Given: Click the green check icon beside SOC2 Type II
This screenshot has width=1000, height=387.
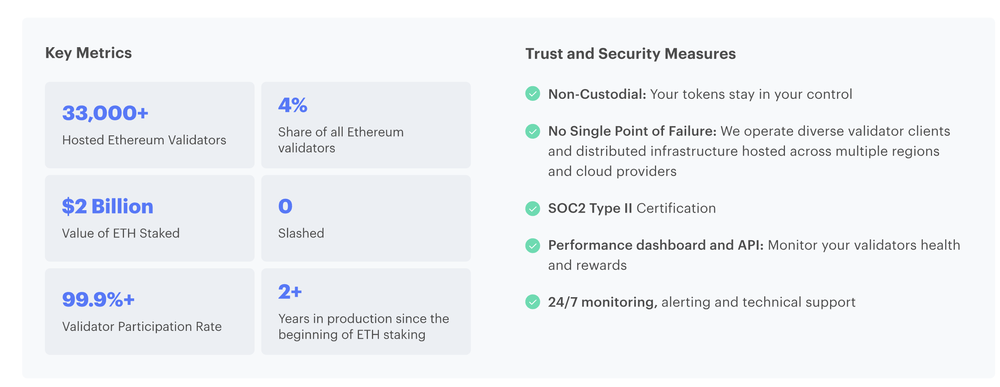Looking at the screenshot, I should 533,208.
